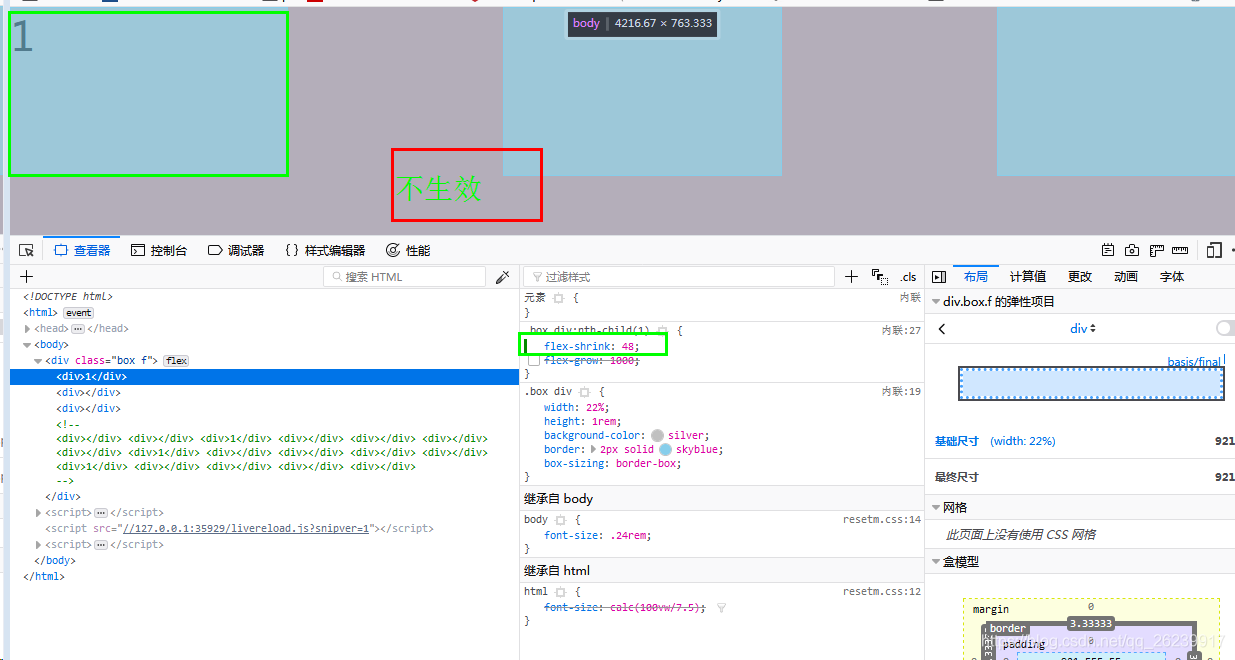Open the .cls class panel
The height and width of the screenshot is (660, 1235).
pos(908,277)
